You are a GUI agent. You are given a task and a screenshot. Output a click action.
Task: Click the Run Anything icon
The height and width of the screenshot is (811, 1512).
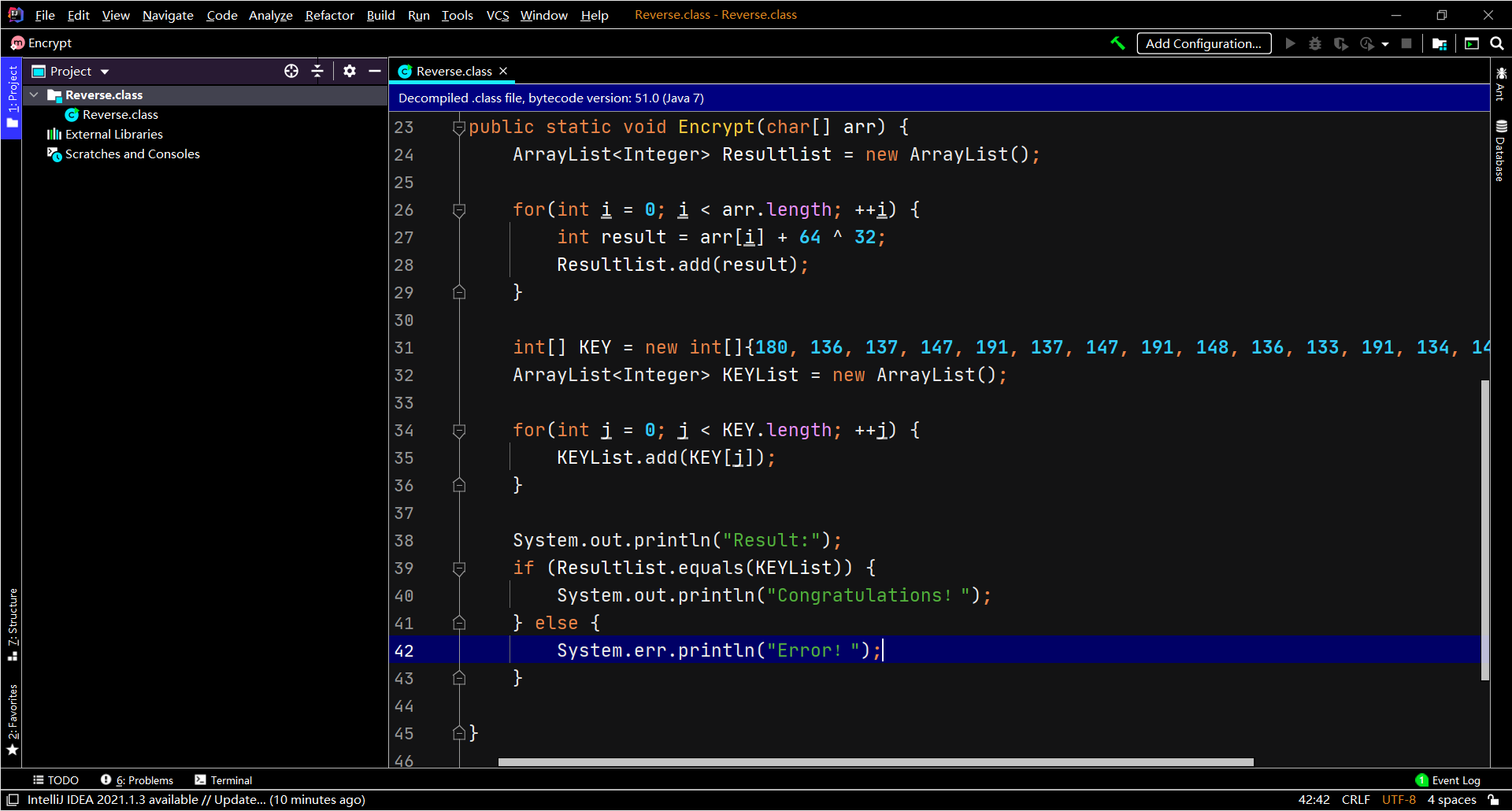[x=1472, y=43]
